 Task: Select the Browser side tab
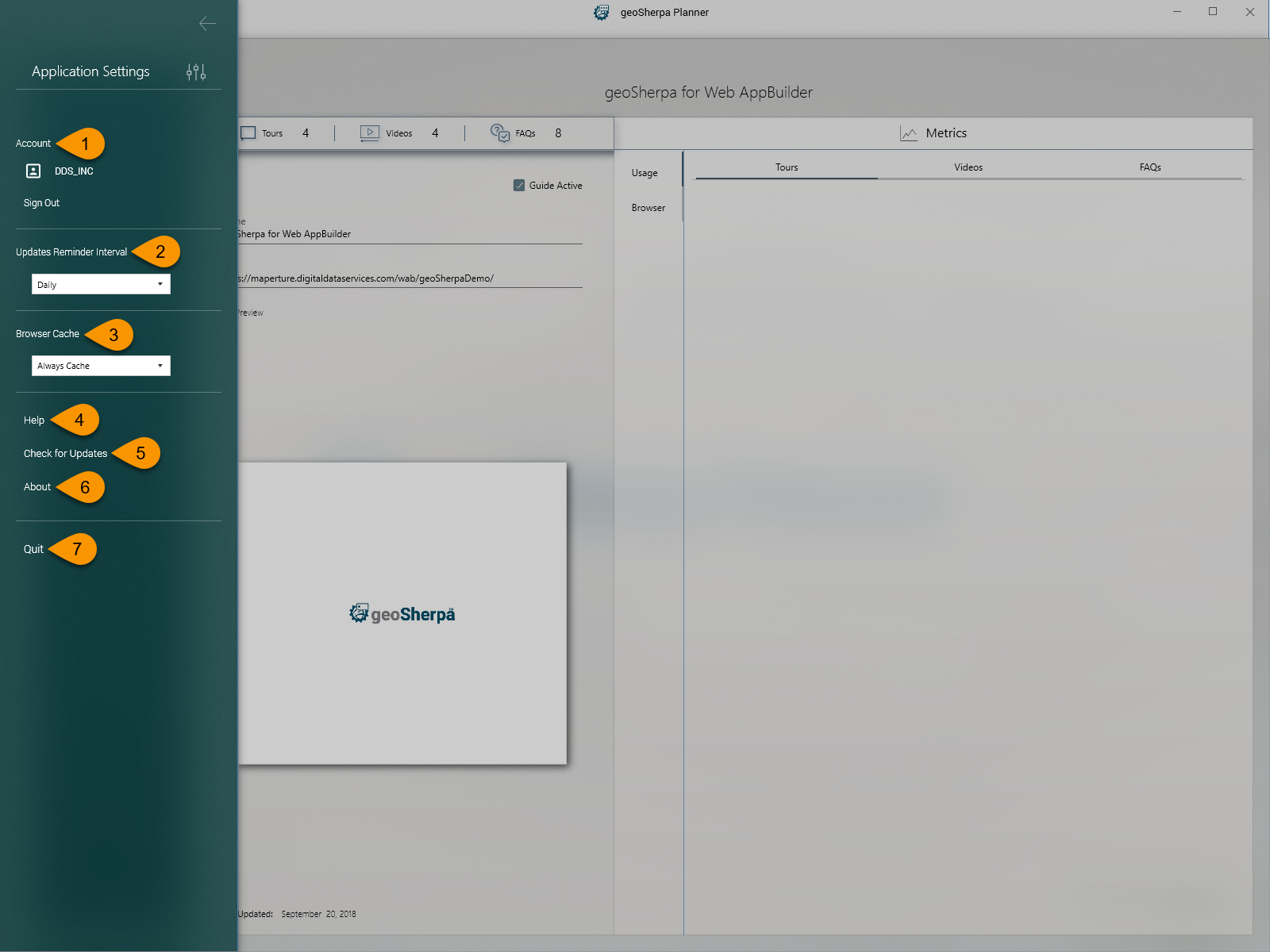(648, 208)
